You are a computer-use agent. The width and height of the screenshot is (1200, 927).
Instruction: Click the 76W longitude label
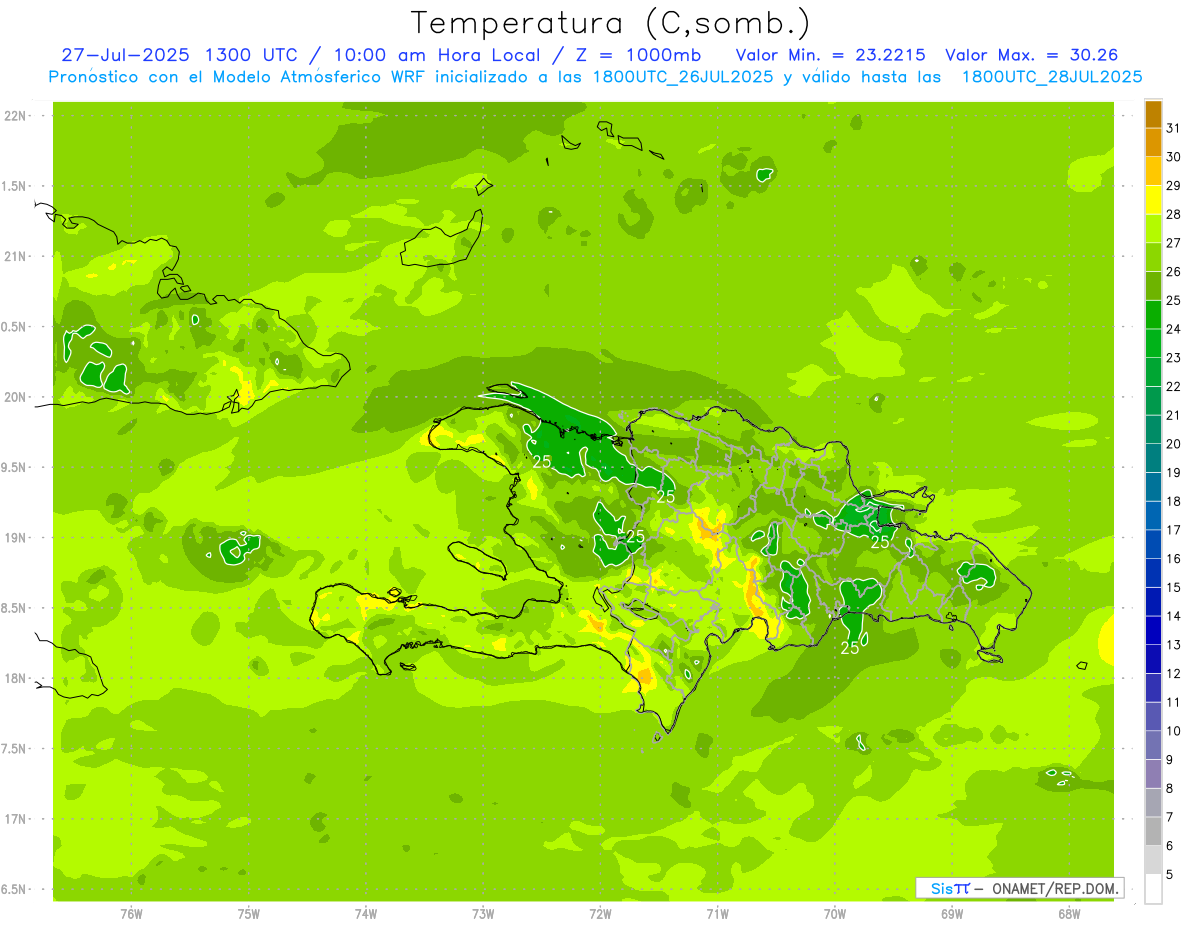point(131,913)
